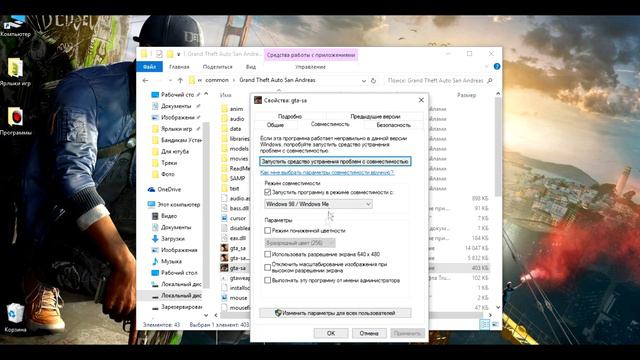
Task: Refresh the Explorer address bar location
Action: [x=373, y=81]
